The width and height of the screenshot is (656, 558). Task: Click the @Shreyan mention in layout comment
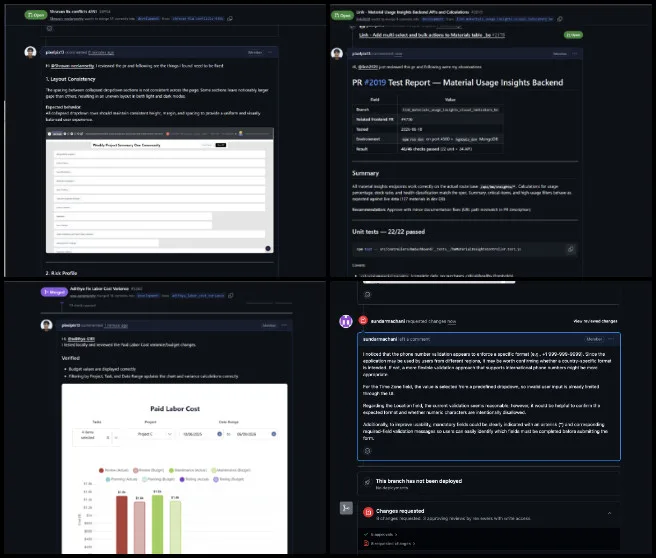[73, 66]
